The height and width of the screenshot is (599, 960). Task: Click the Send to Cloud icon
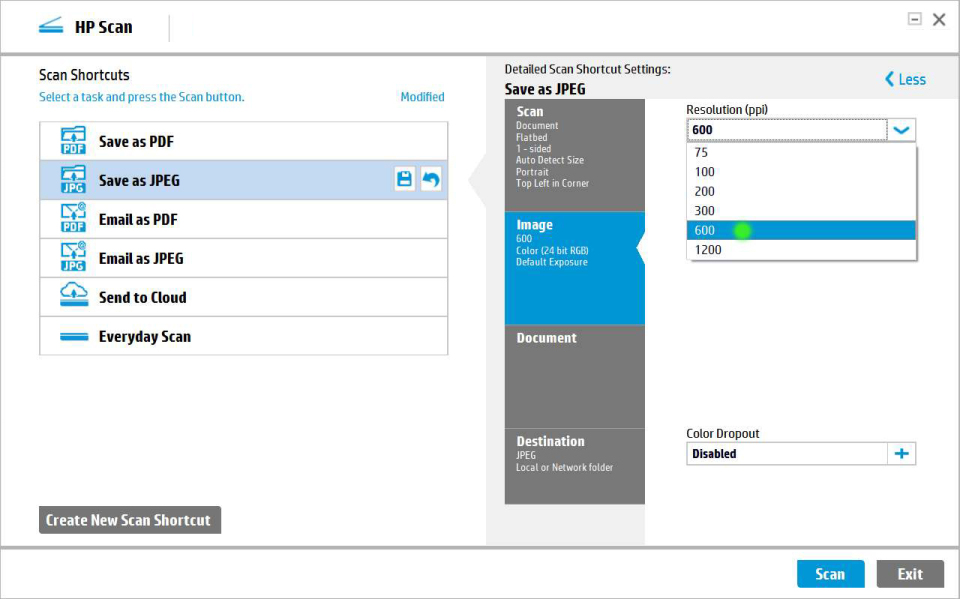(73, 295)
